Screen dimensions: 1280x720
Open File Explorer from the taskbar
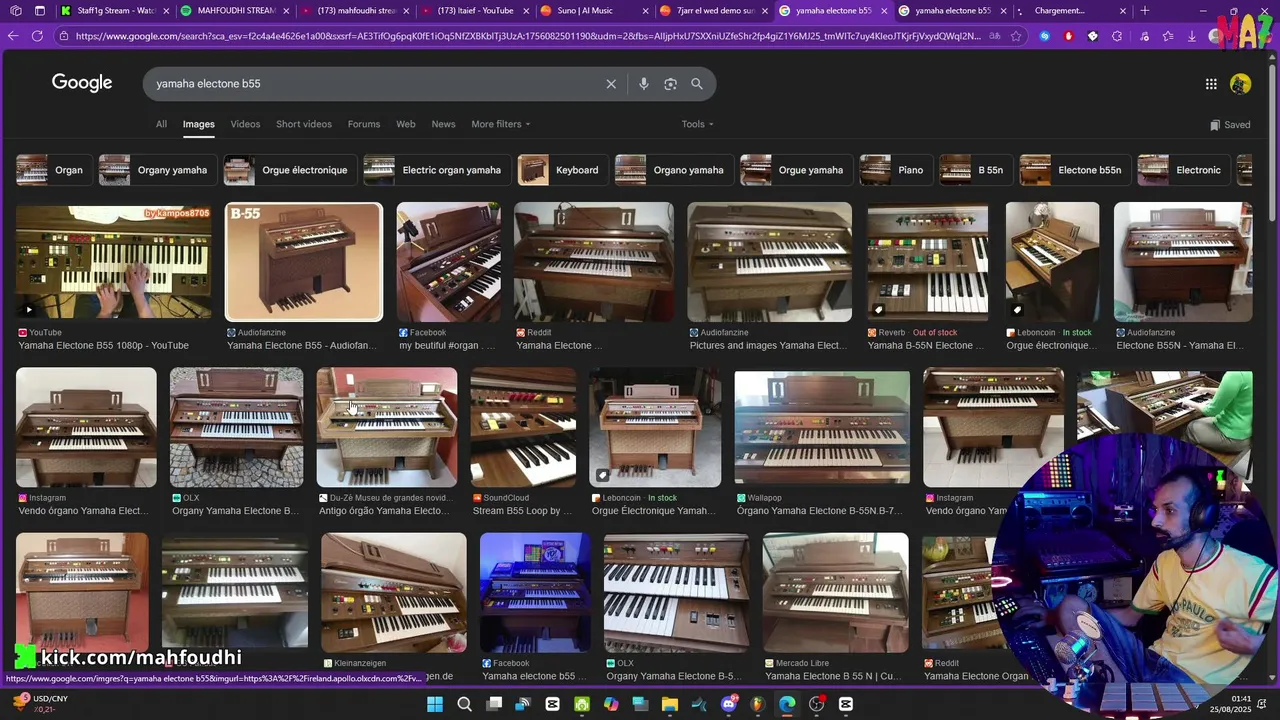pos(670,704)
